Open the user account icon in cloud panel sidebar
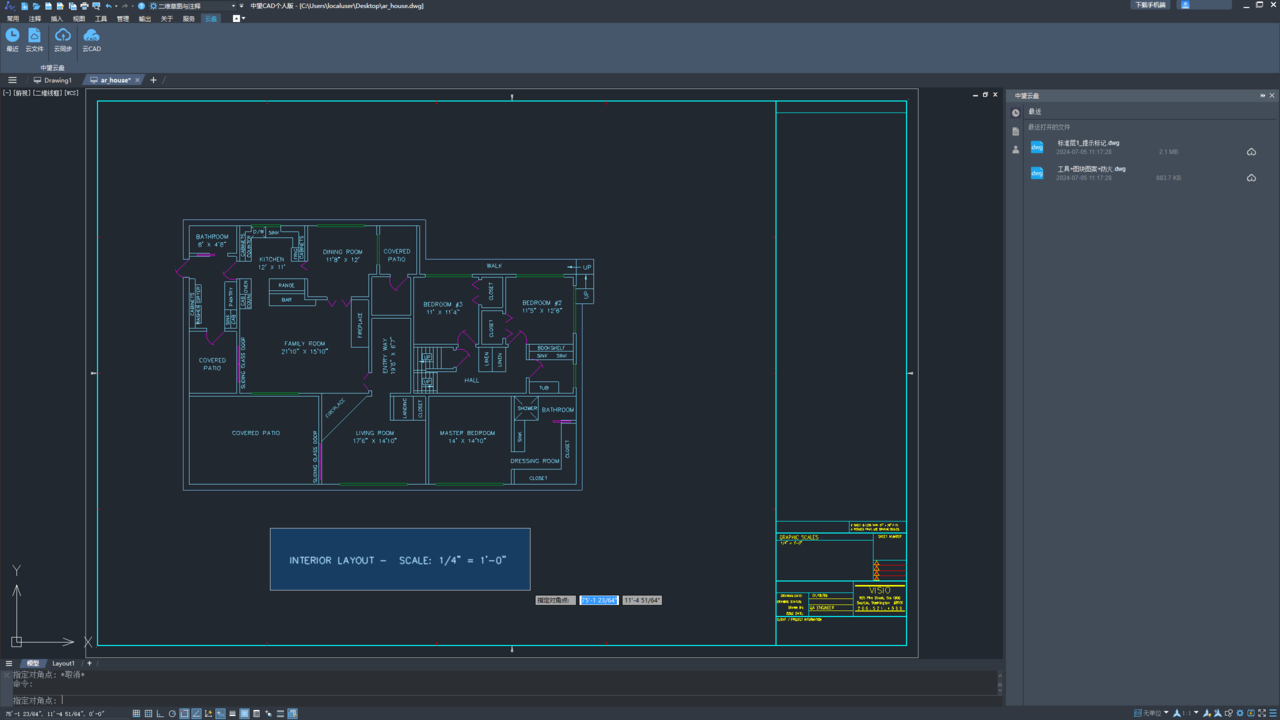The image size is (1280, 720). click(1016, 150)
